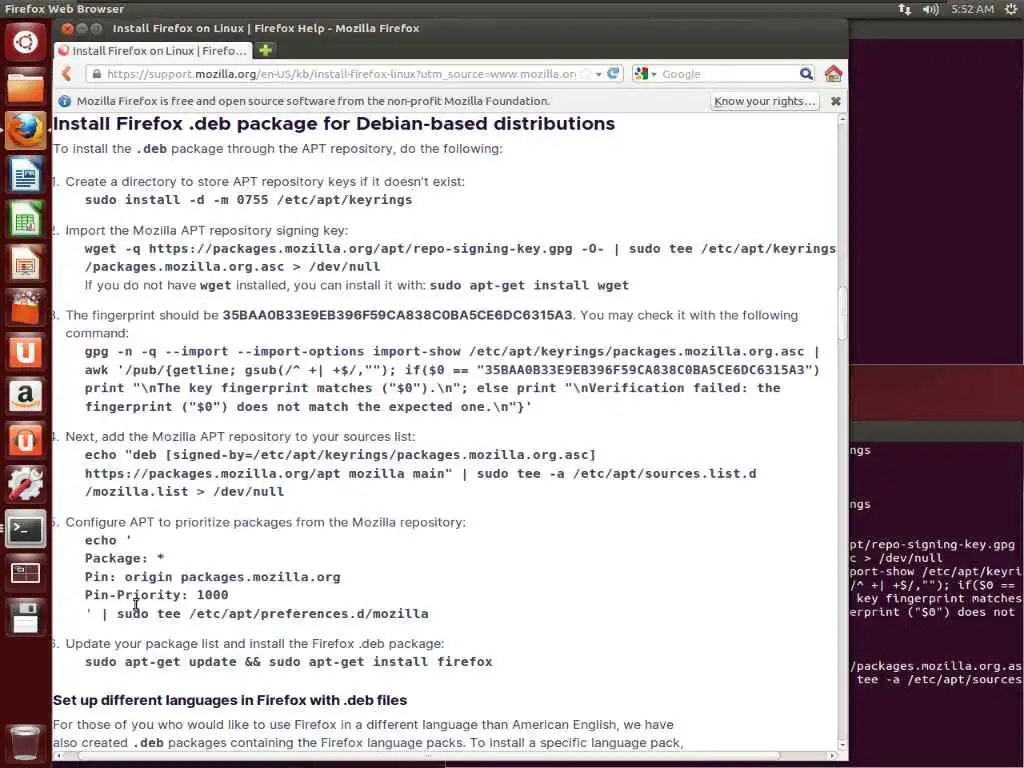This screenshot has height=768, width=1024.
Task: Click the horizontal scrollbar at page bottom
Action: [x=428, y=756]
